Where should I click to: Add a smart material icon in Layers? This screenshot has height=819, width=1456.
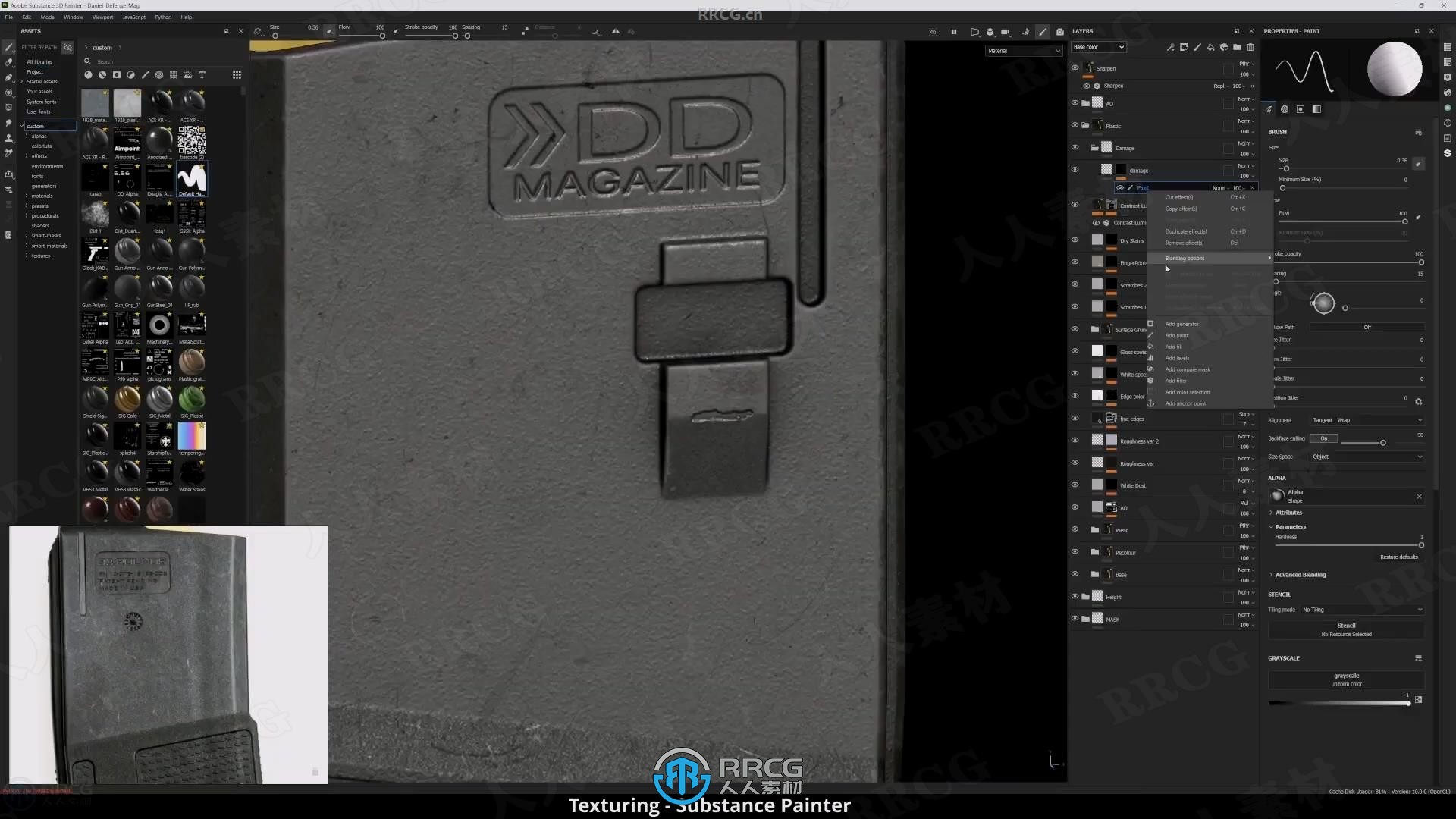click(1224, 47)
